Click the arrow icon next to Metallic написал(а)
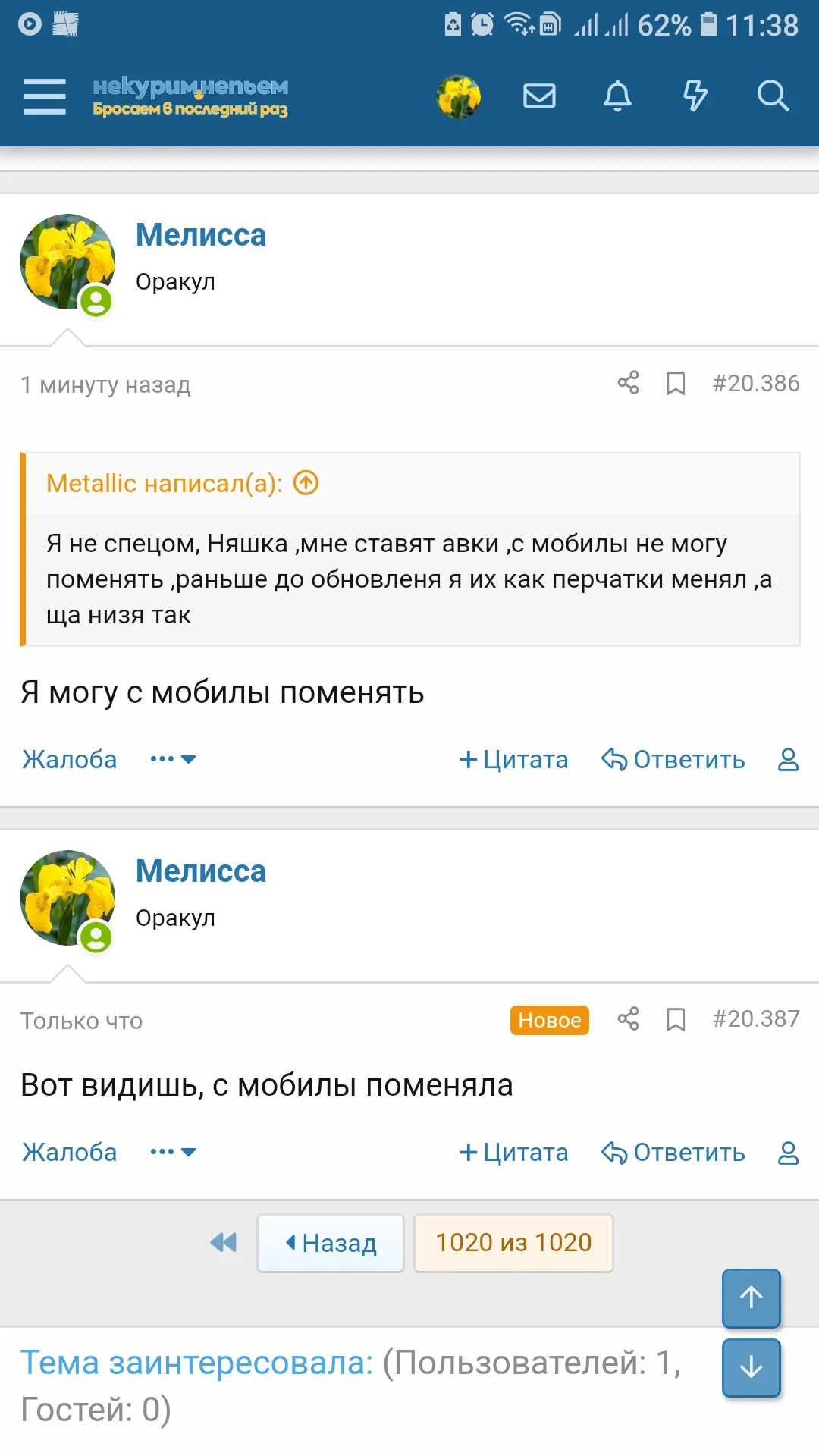 [x=306, y=482]
